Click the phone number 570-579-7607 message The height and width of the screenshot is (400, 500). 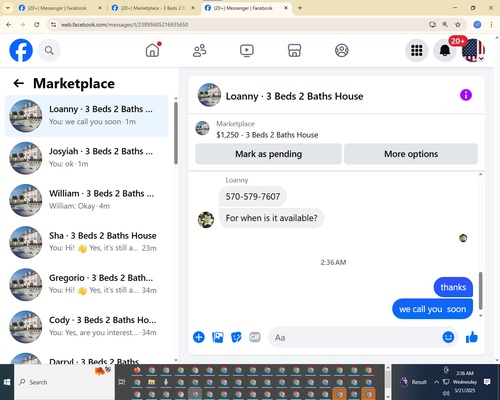coord(253,197)
